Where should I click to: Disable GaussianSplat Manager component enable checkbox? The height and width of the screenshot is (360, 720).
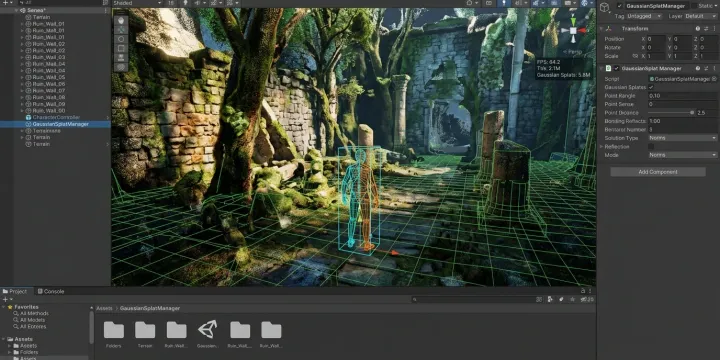(x=617, y=68)
